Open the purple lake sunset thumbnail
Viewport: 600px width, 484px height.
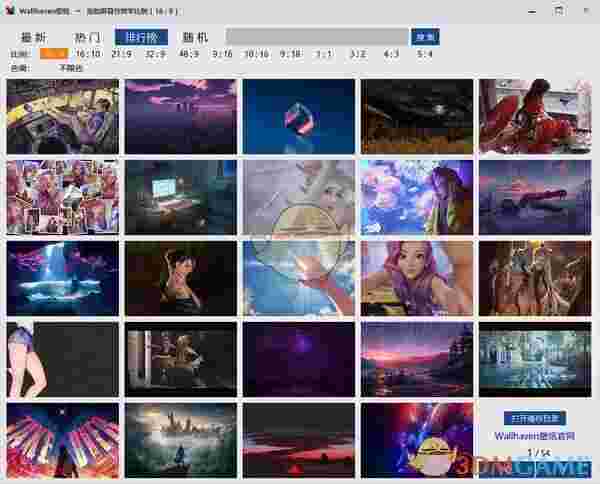click(535, 197)
